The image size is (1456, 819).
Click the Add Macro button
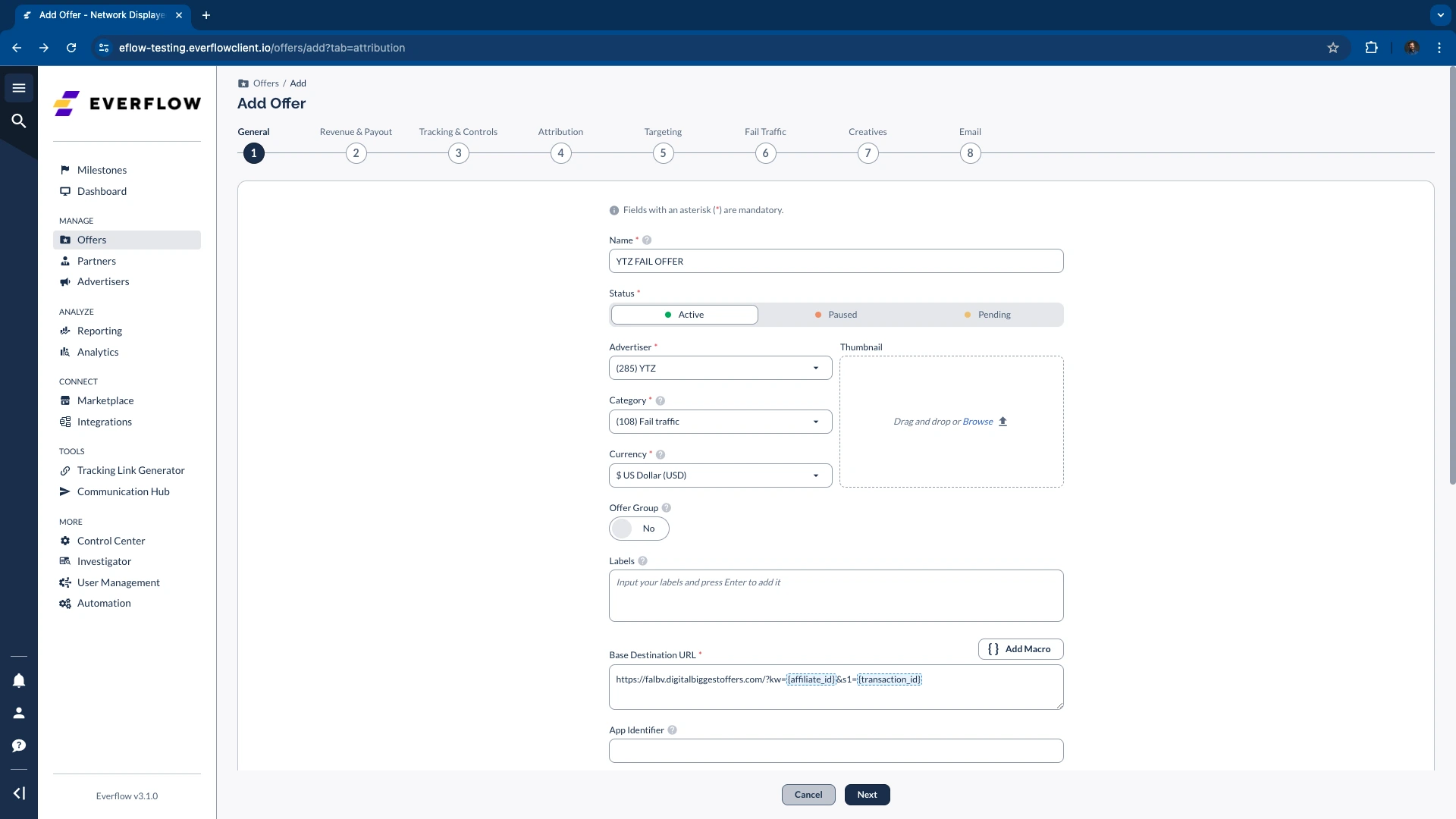[x=1020, y=649]
